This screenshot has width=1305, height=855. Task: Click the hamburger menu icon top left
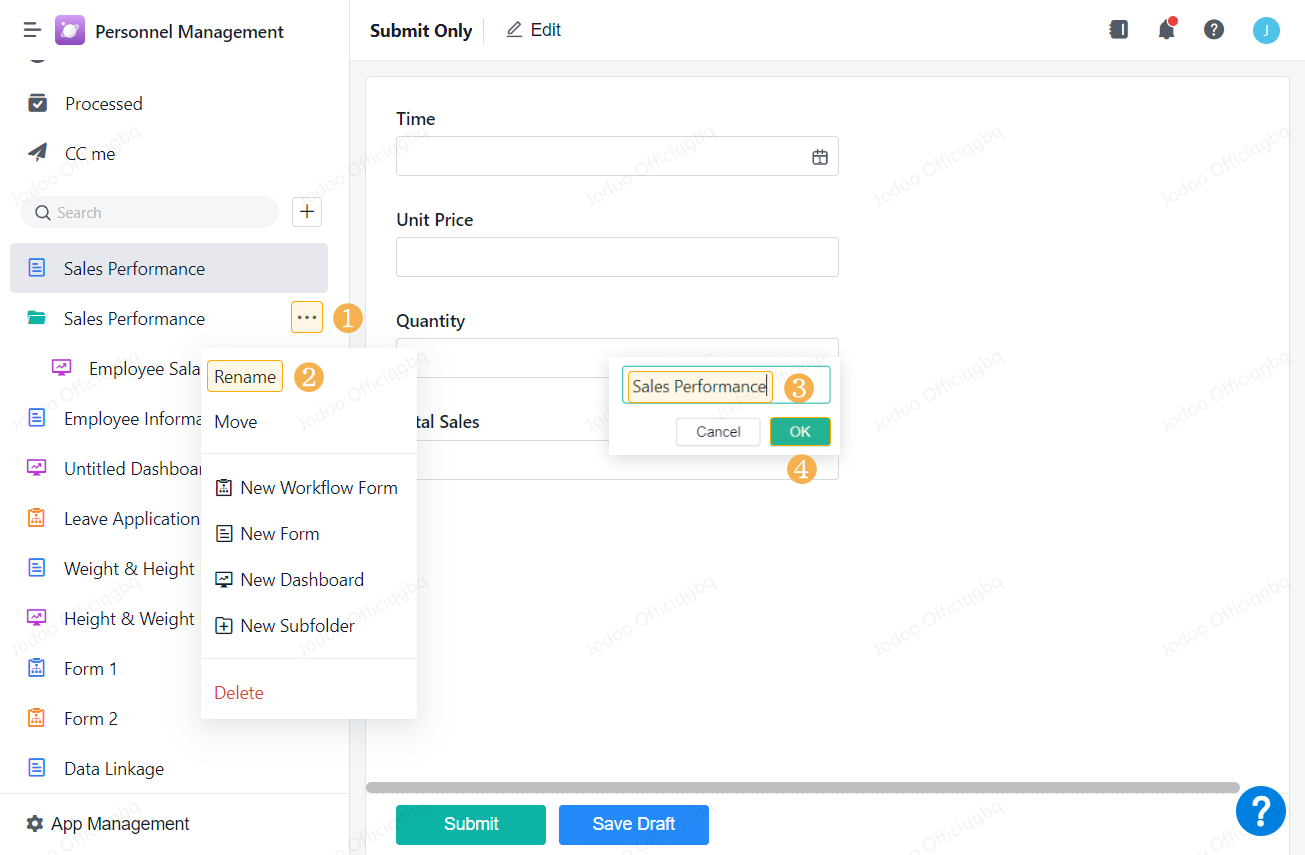pyautogui.click(x=31, y=30)
